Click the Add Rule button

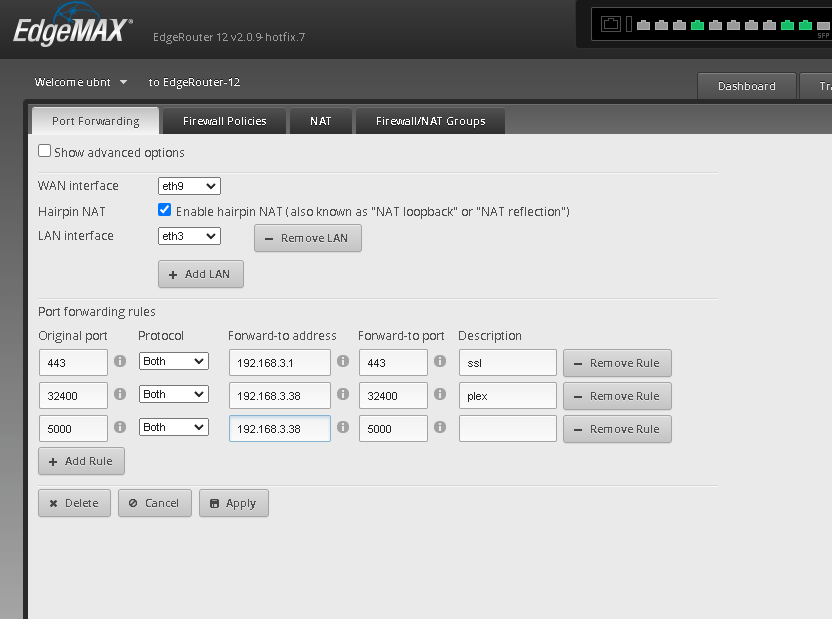pos(81,461)
